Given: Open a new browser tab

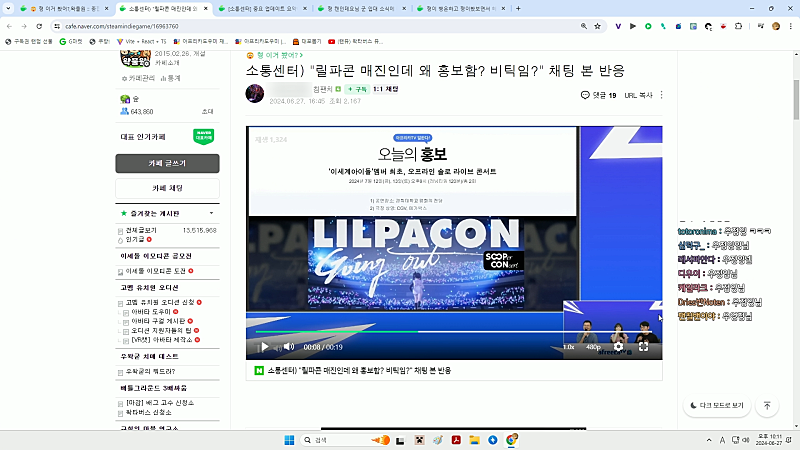Looking at the screenshot, I should (x=518, y=9).
